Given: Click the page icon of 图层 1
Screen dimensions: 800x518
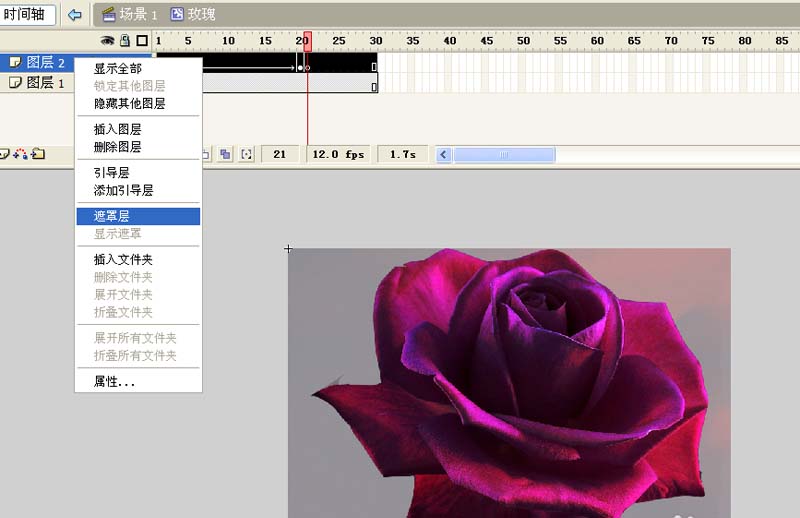Looking at the screenshot, I should point(15,82).
